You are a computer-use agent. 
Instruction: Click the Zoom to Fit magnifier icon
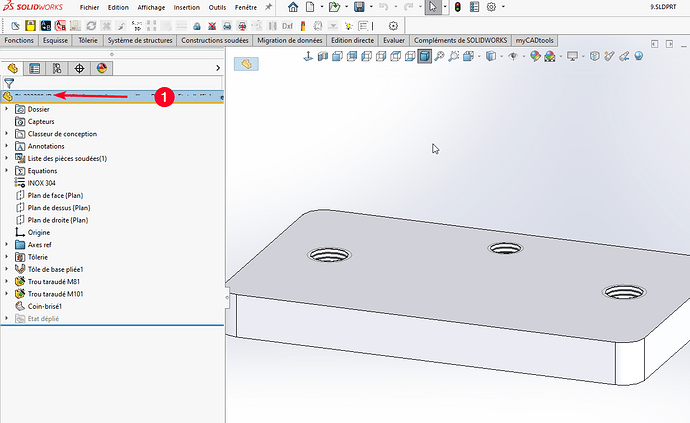[439, 56]
